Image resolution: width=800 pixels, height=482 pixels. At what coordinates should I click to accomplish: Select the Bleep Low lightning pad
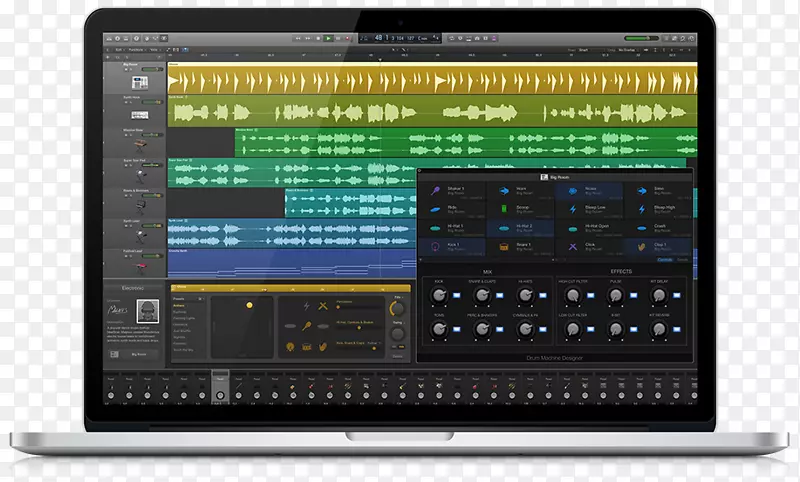tap(589, 209)
